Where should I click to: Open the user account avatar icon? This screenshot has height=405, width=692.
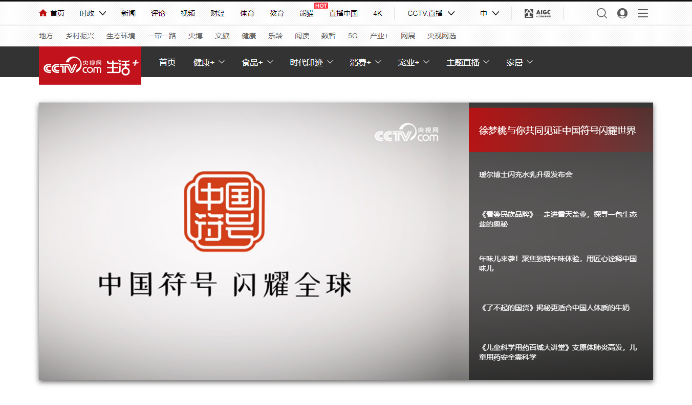pos(622,13)
